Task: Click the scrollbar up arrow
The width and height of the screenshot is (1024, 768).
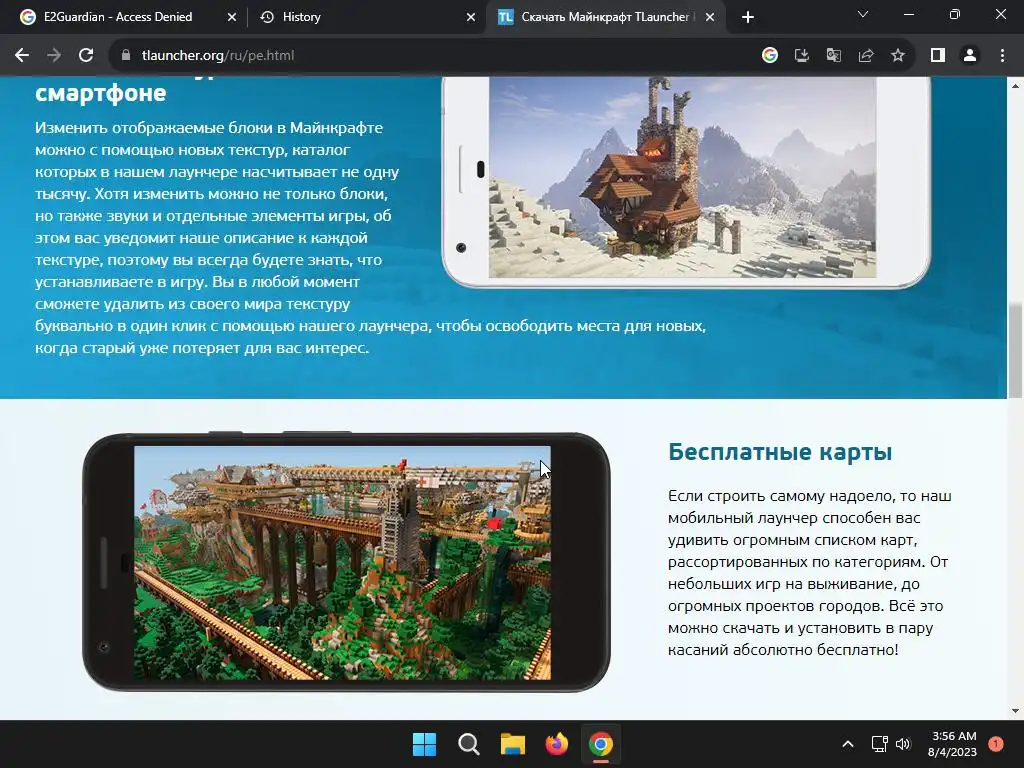Action: coord(1015,86)
